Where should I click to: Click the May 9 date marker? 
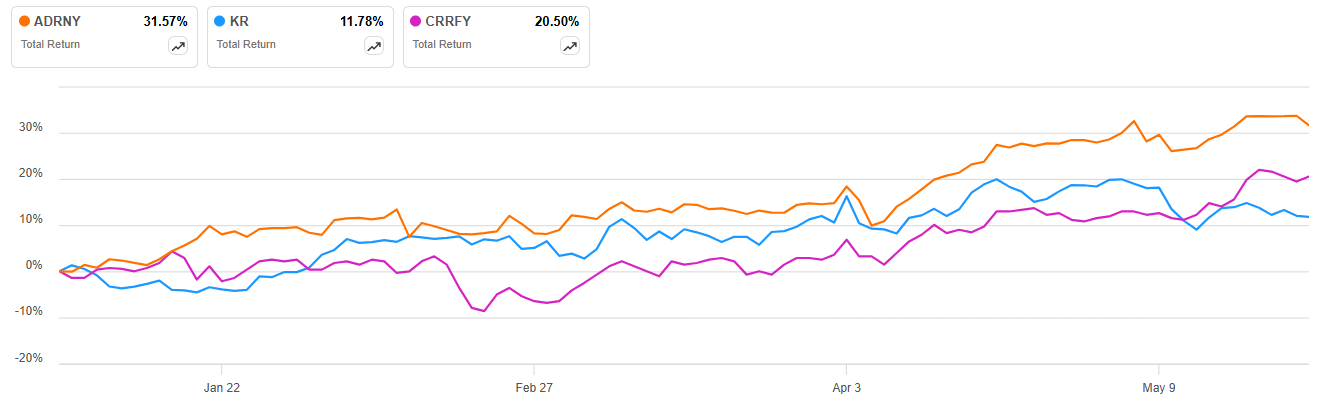pyautogui.click(x=1158, y=387)
